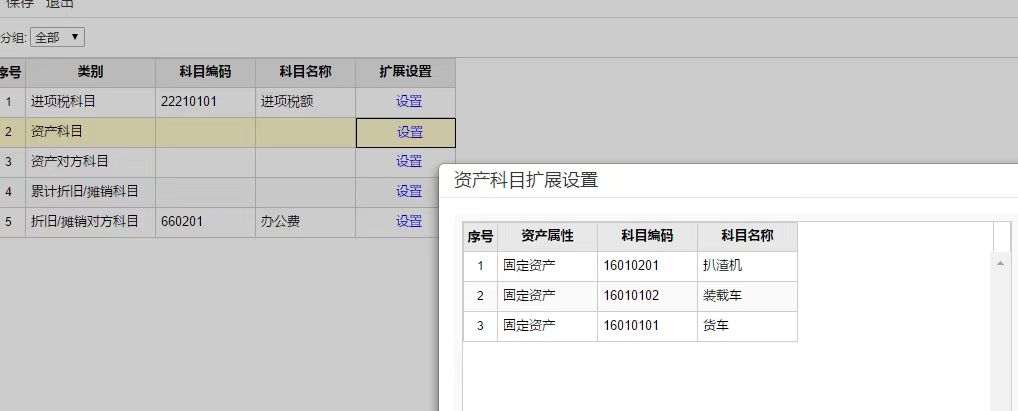This screenshot has height=411, width=1018.
Task: Click the 22210101 subject code cell
Action: [x=205, y=102]
